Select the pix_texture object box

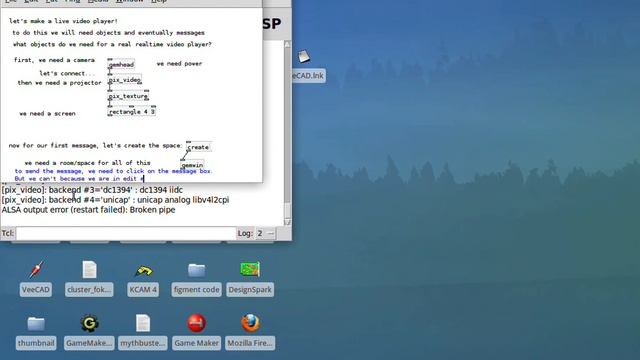(128, 96)
